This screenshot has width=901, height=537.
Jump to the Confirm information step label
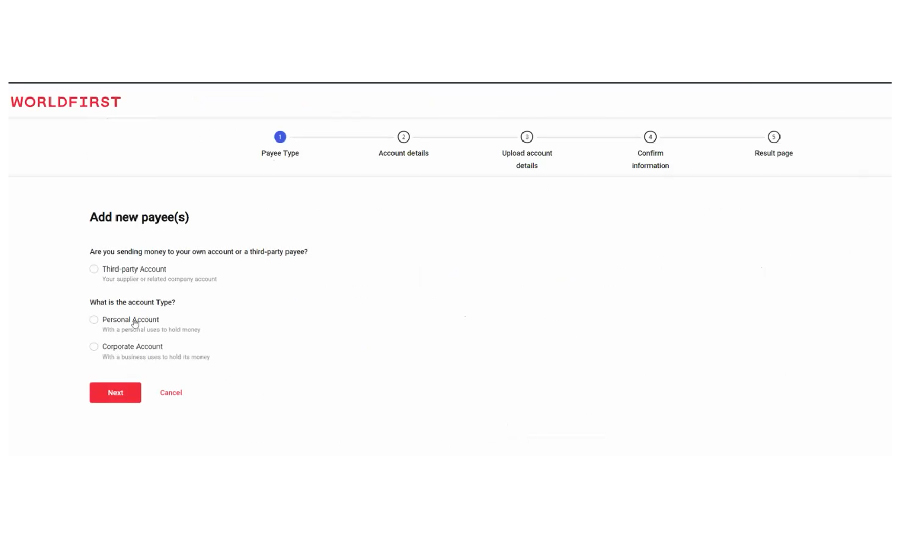650,159
